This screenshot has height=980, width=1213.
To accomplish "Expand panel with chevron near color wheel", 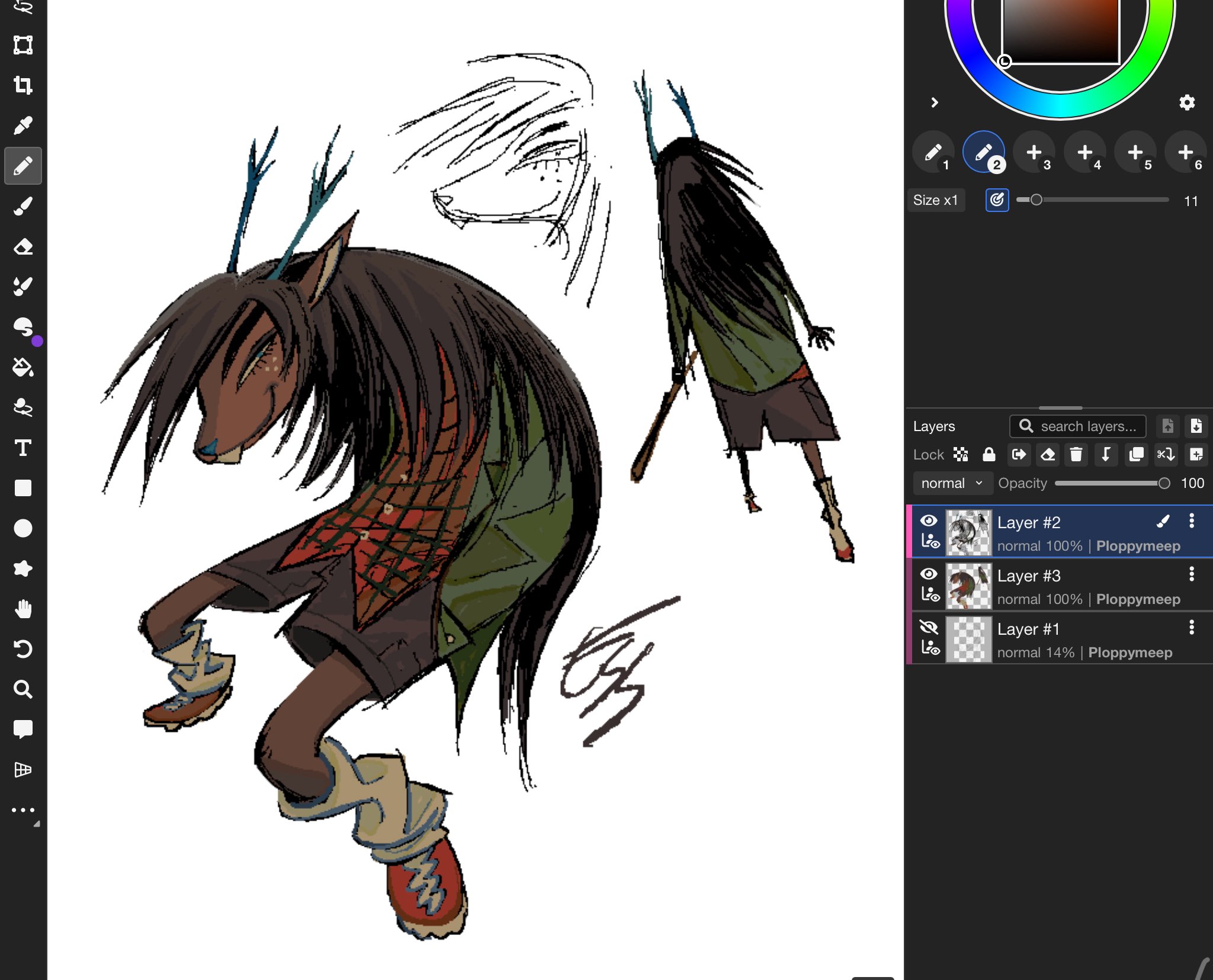I will (935, 102).
